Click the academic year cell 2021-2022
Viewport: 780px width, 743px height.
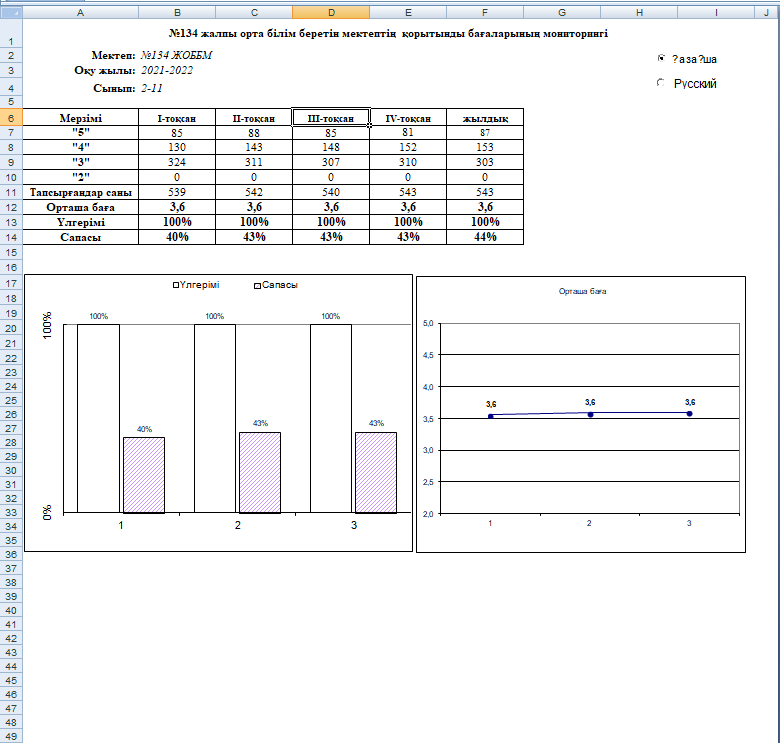[167, 71]
